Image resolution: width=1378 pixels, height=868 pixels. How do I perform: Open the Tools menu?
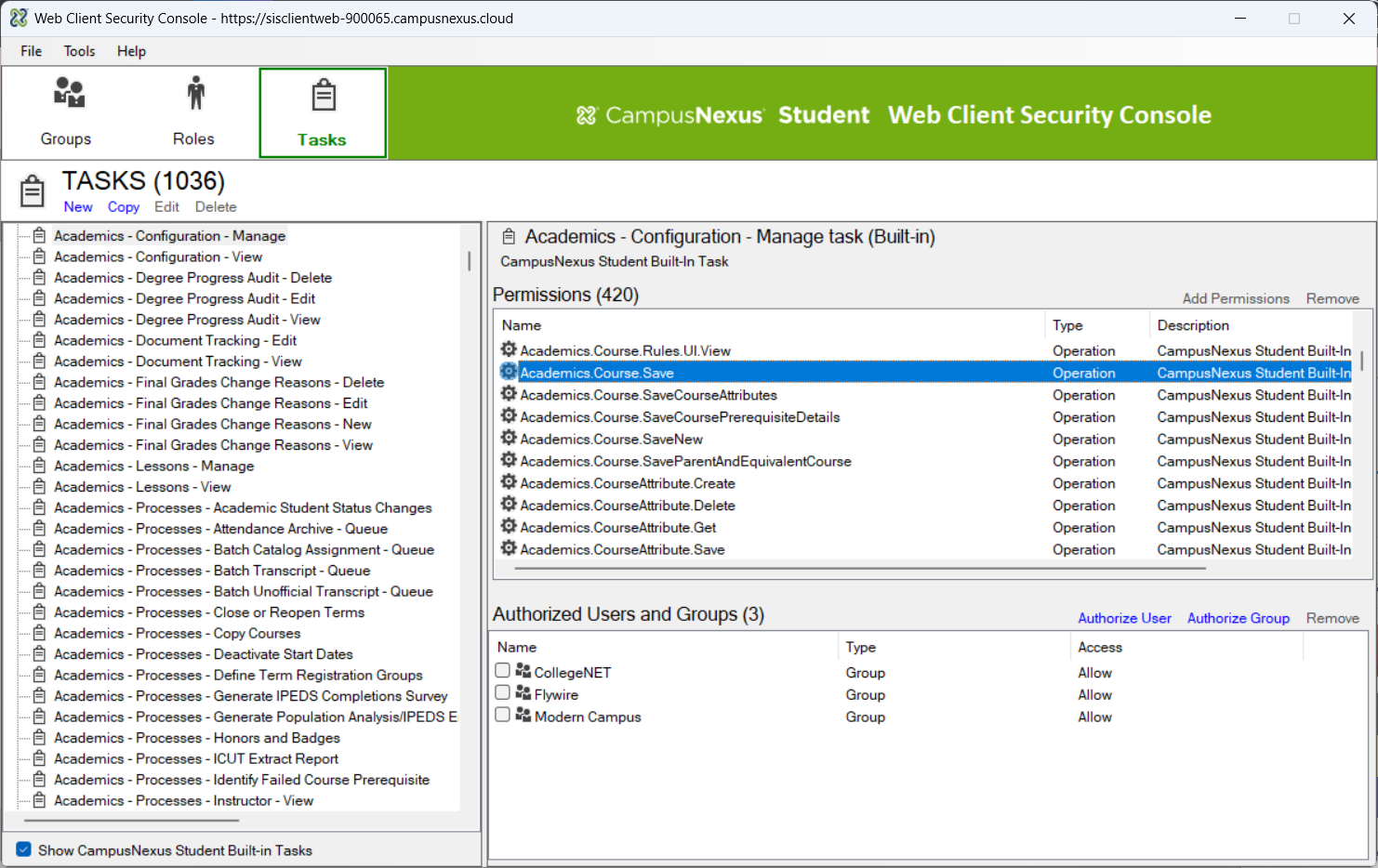click(x=79, y=51)
